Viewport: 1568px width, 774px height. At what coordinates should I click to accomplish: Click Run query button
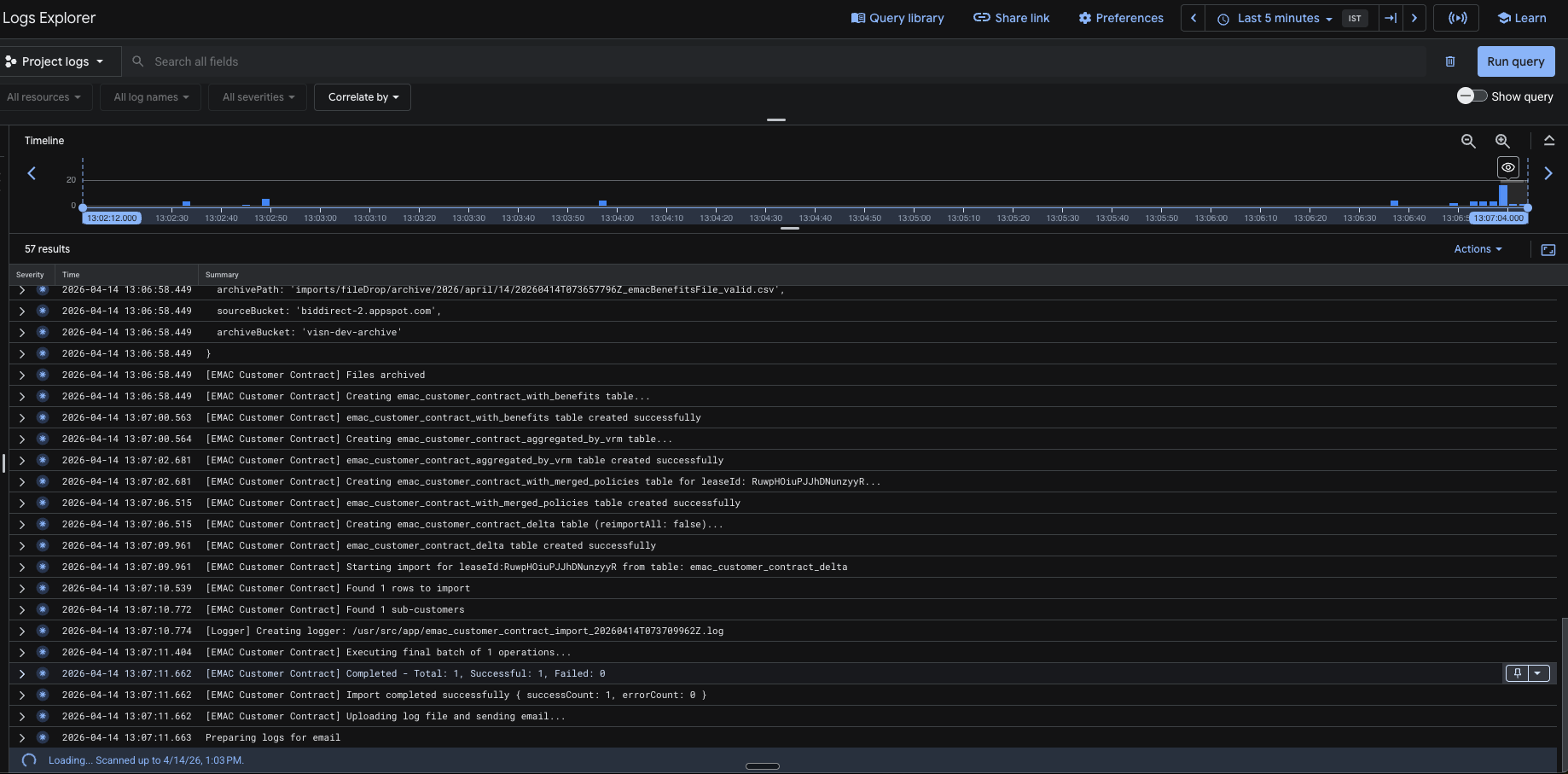pyautogui.click(x=1516, y=61)
